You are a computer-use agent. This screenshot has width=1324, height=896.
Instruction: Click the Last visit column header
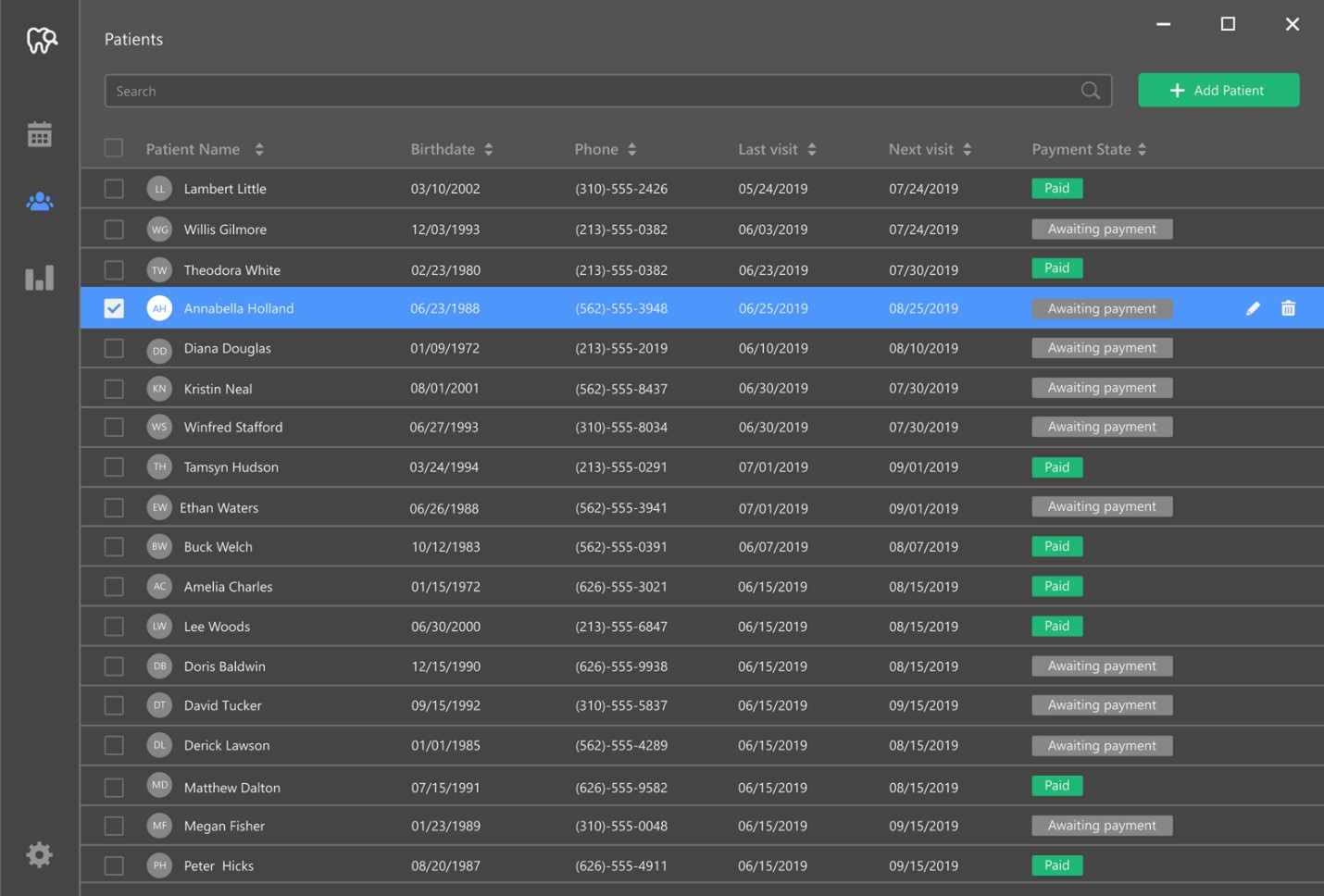coord(768,149)
